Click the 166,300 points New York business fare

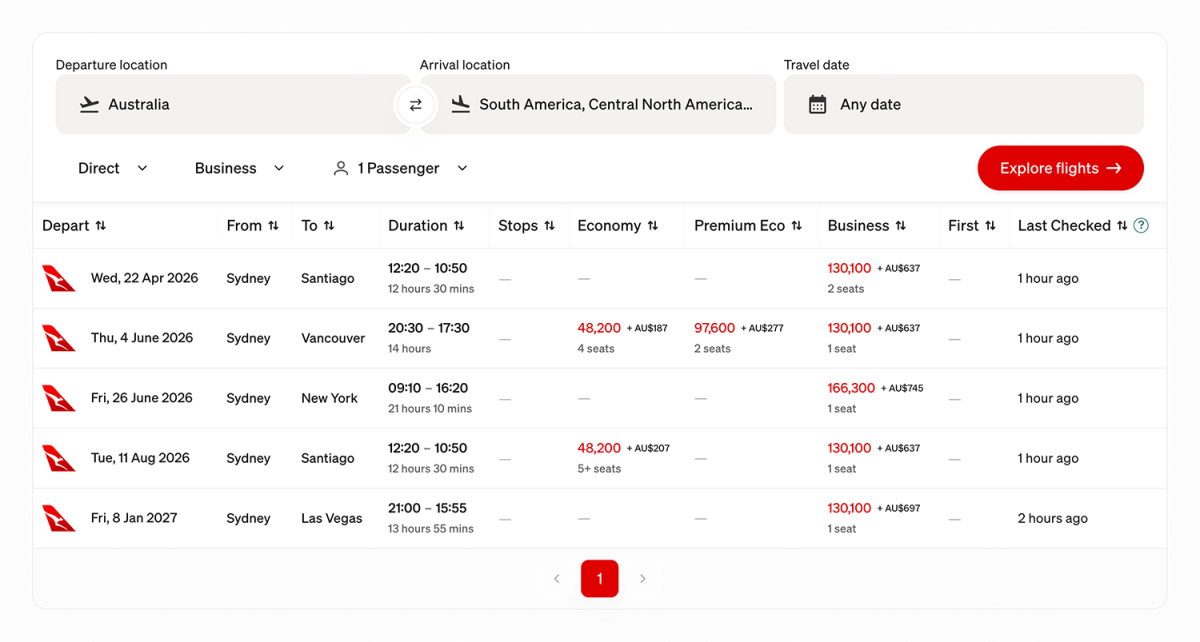coord(851,388)
